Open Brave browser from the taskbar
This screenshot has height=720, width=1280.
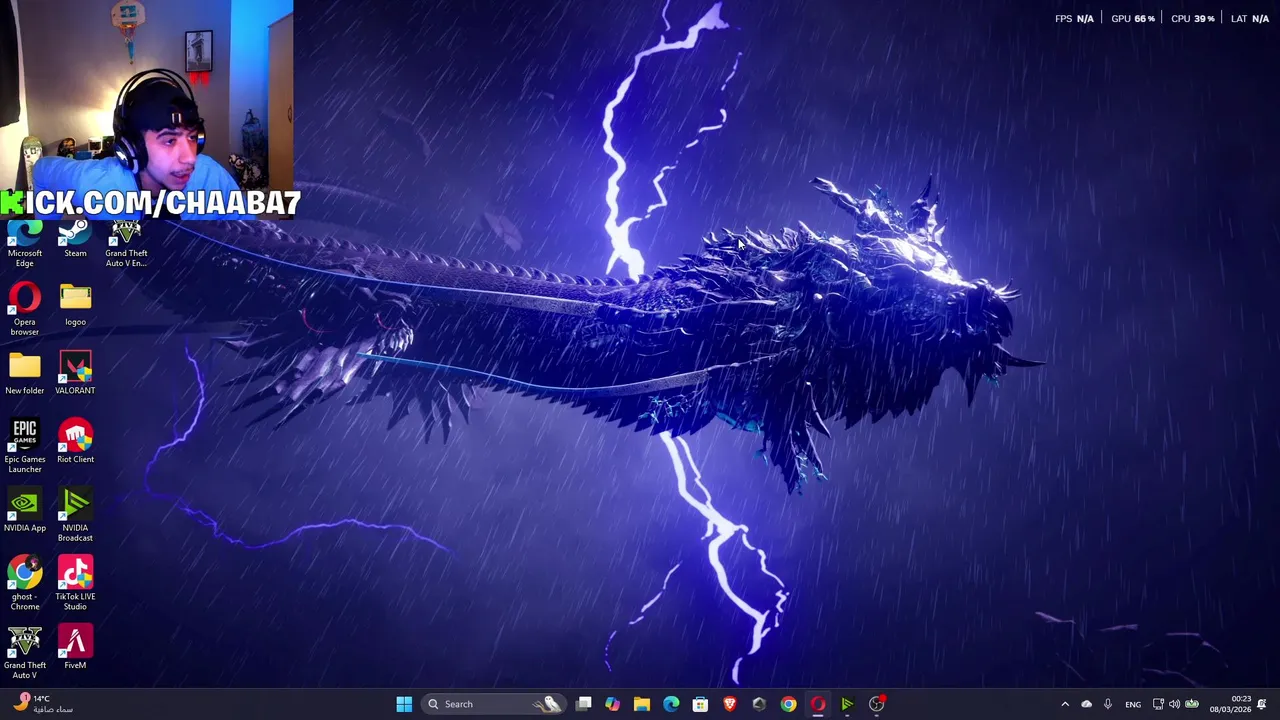730,704
